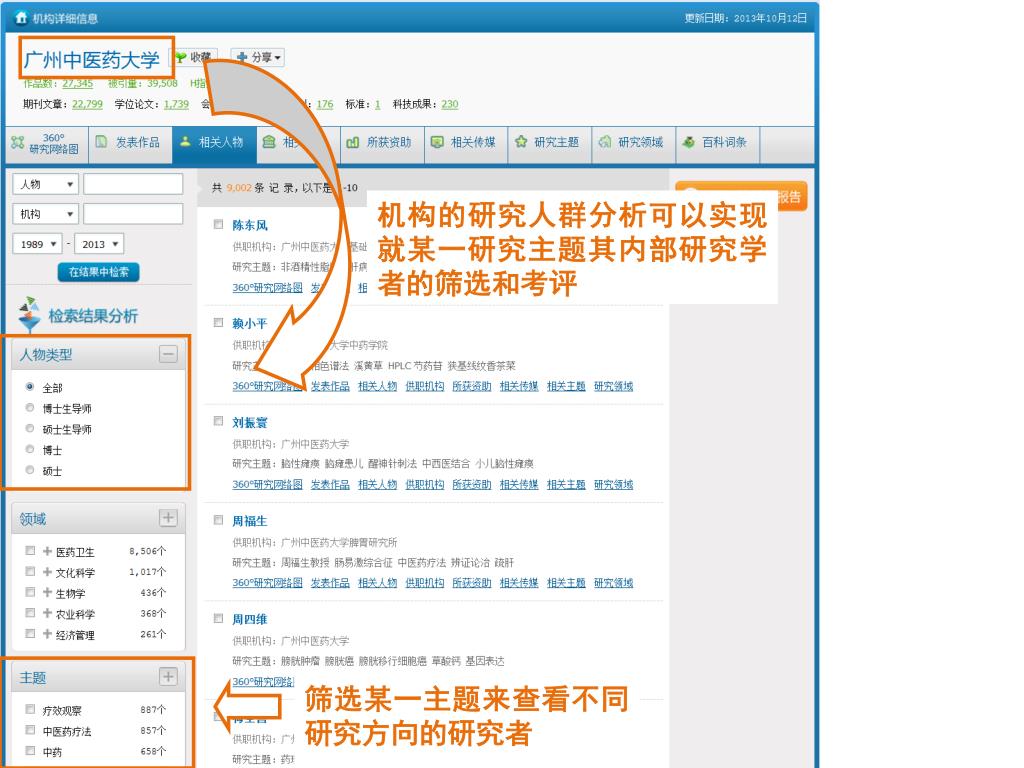Check the 中医药疗法 topic checkbox
Screen dimensions: 1024x768
[30, 730]
